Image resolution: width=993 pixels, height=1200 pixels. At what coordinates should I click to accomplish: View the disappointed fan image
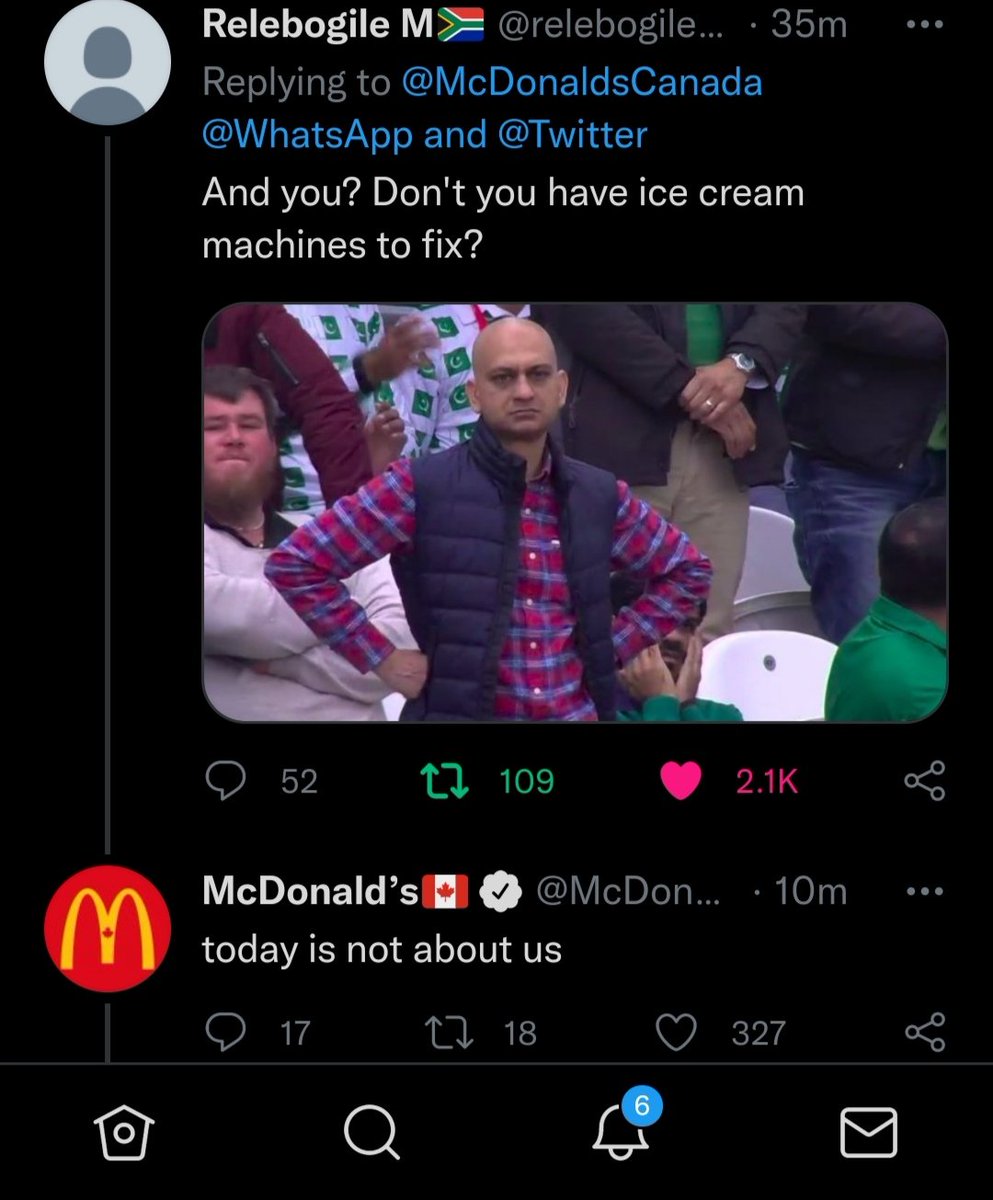point(575,512)
